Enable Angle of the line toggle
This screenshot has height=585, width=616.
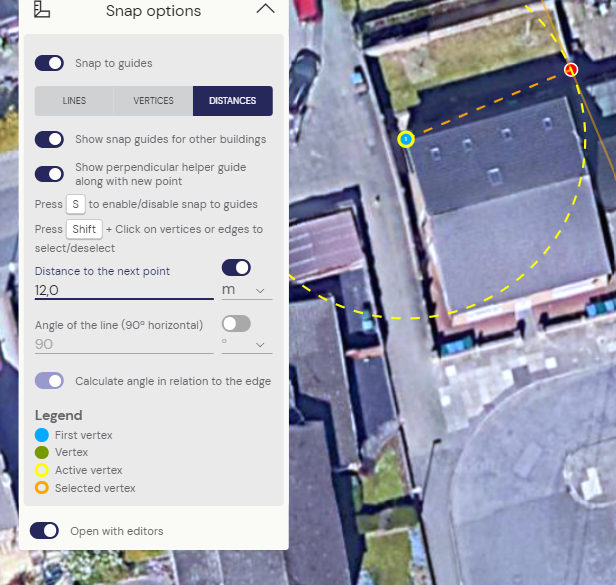236,324
